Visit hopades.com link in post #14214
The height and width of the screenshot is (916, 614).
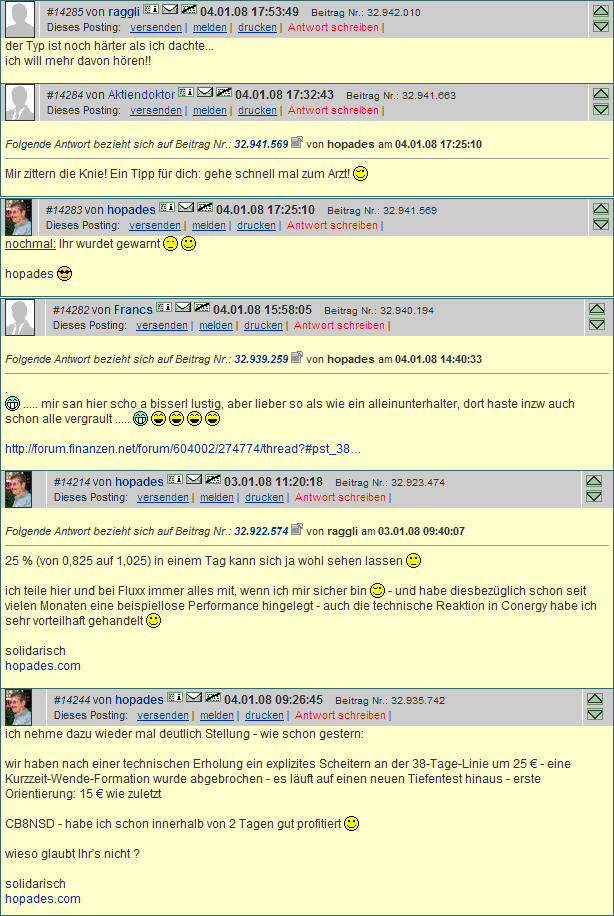tap(43, 666)
